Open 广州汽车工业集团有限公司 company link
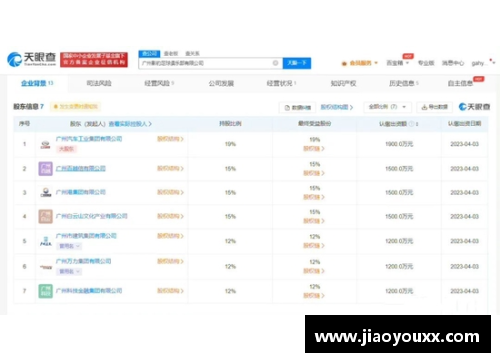500x362 pixels. (89, 139)
